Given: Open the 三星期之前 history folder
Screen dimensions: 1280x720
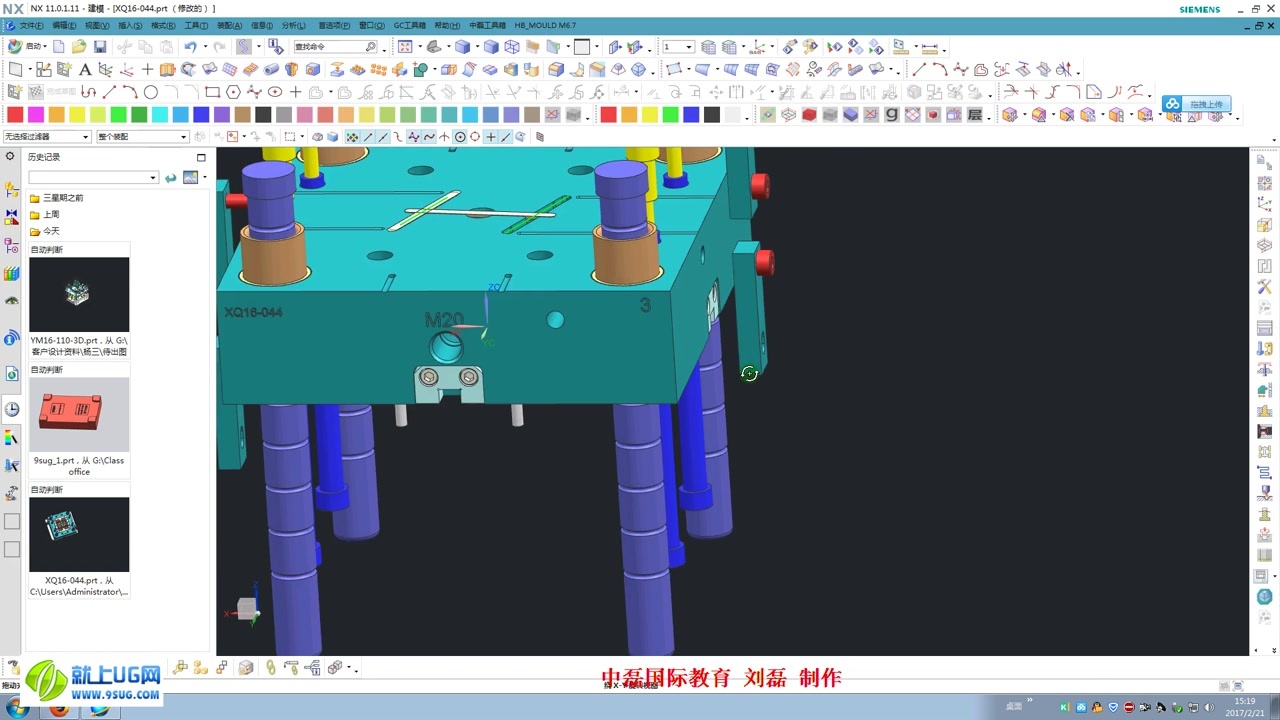Looking at the screenshot, I should pos(56,198).
